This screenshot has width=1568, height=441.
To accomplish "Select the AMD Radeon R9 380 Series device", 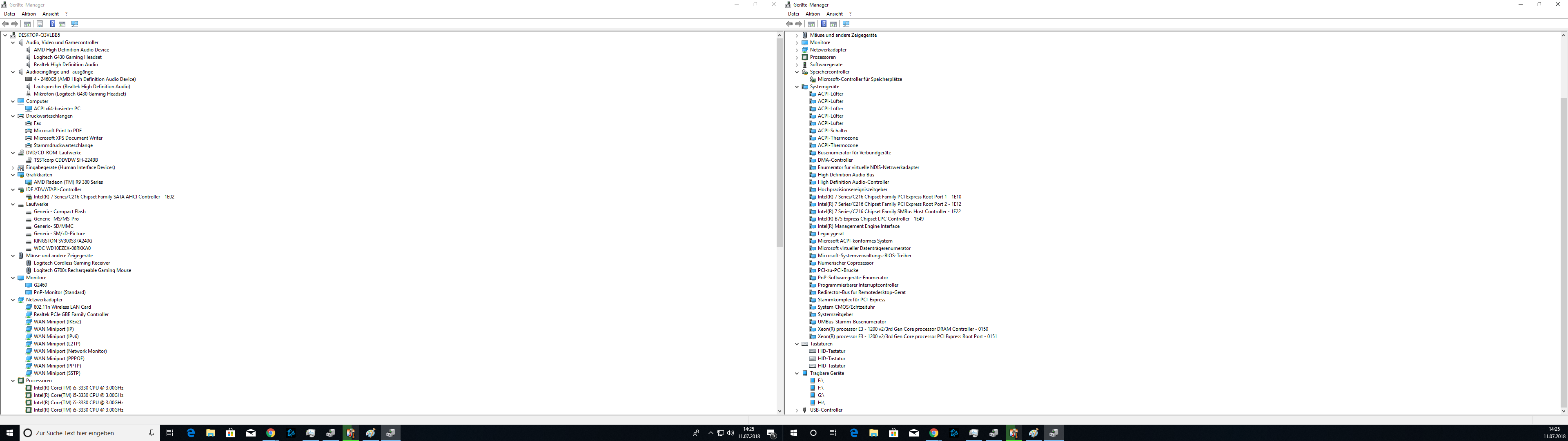I will [68, 182].
